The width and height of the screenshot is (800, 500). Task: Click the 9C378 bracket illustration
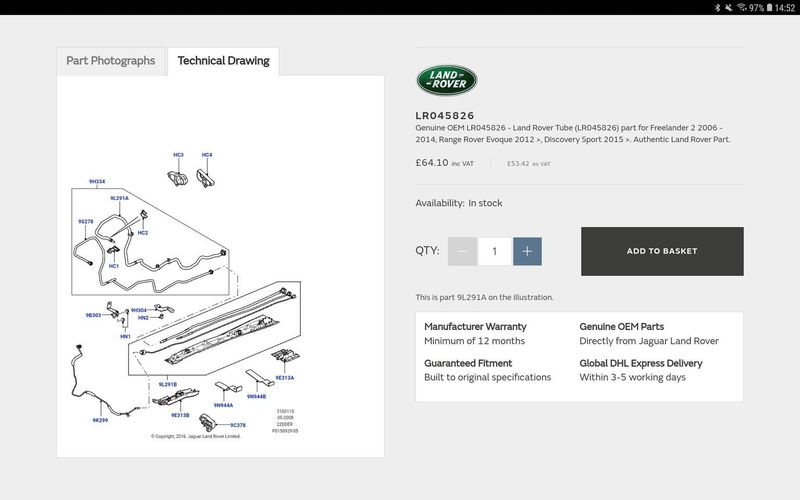click(208, 422)
